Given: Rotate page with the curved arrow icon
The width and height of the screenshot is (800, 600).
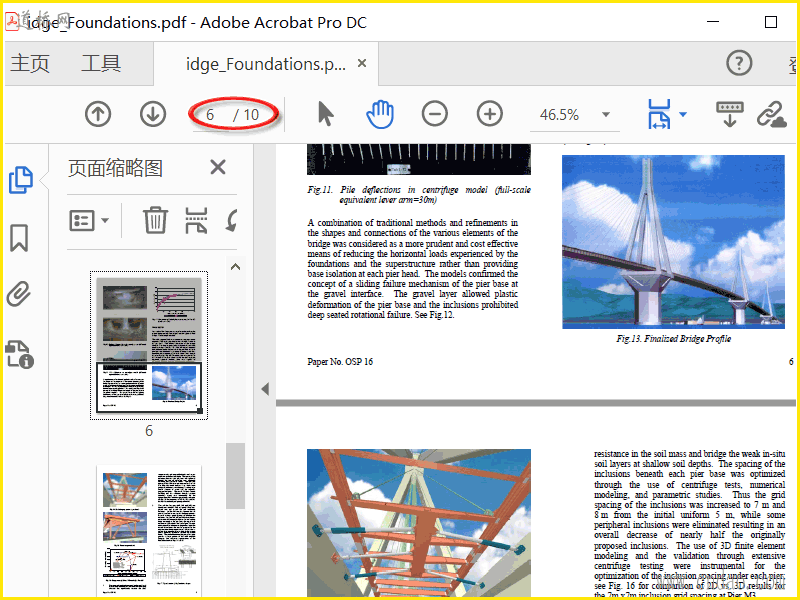Looking at the screenshot, I should [x=232, y=220].
